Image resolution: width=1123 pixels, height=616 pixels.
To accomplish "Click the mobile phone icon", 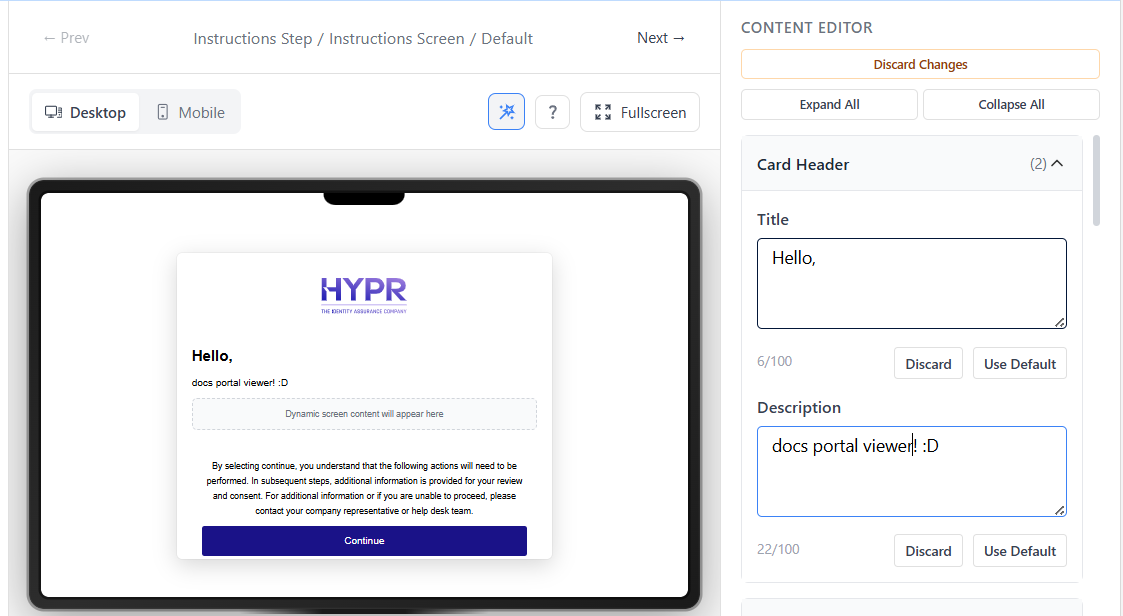I will (163, 113).
